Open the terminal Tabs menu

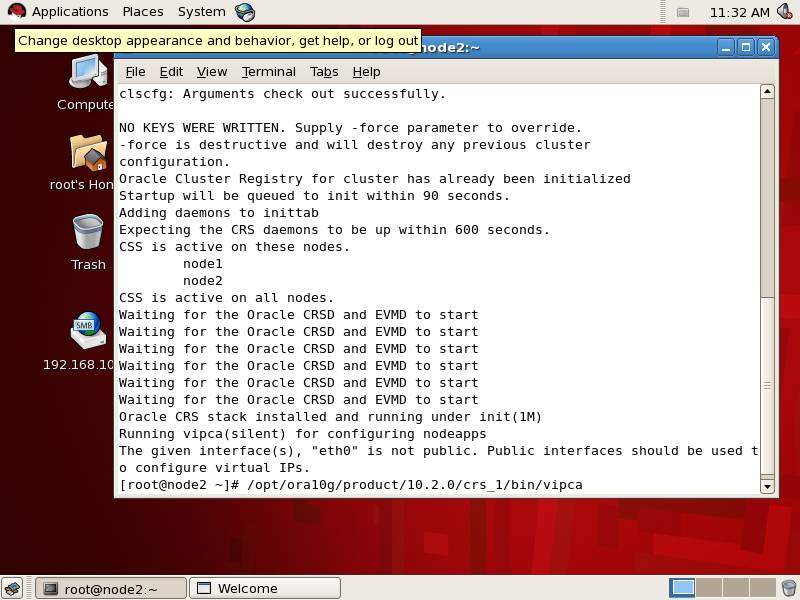[324, 72]
